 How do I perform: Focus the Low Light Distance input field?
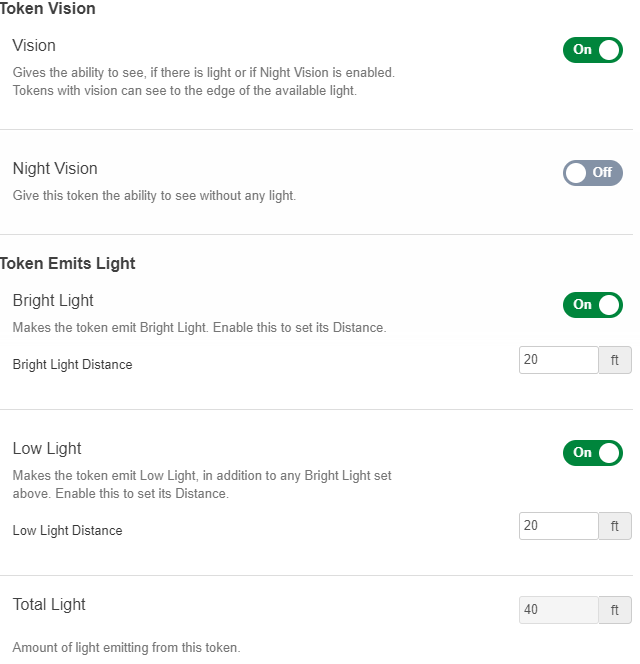(x=558, y=526)
